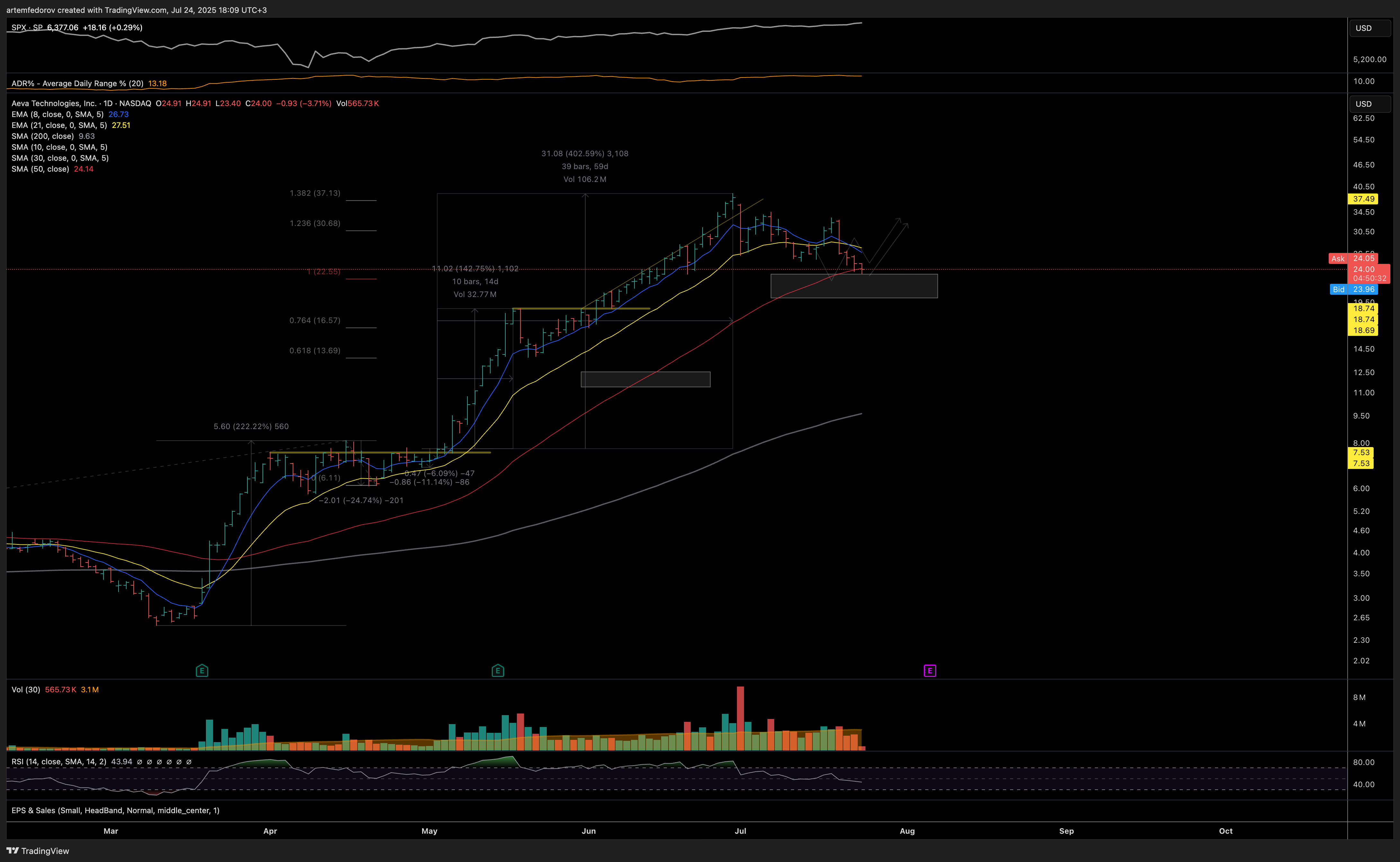
Task: Click the 5,200.00 value on SPX axis
Action: [x=1370, y=59]
